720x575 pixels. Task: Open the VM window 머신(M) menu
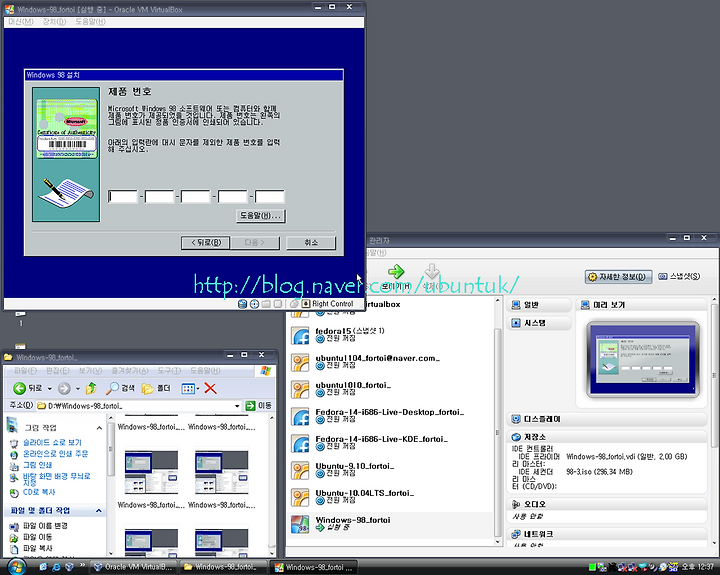pyautogui.click(x=21, y=22)
